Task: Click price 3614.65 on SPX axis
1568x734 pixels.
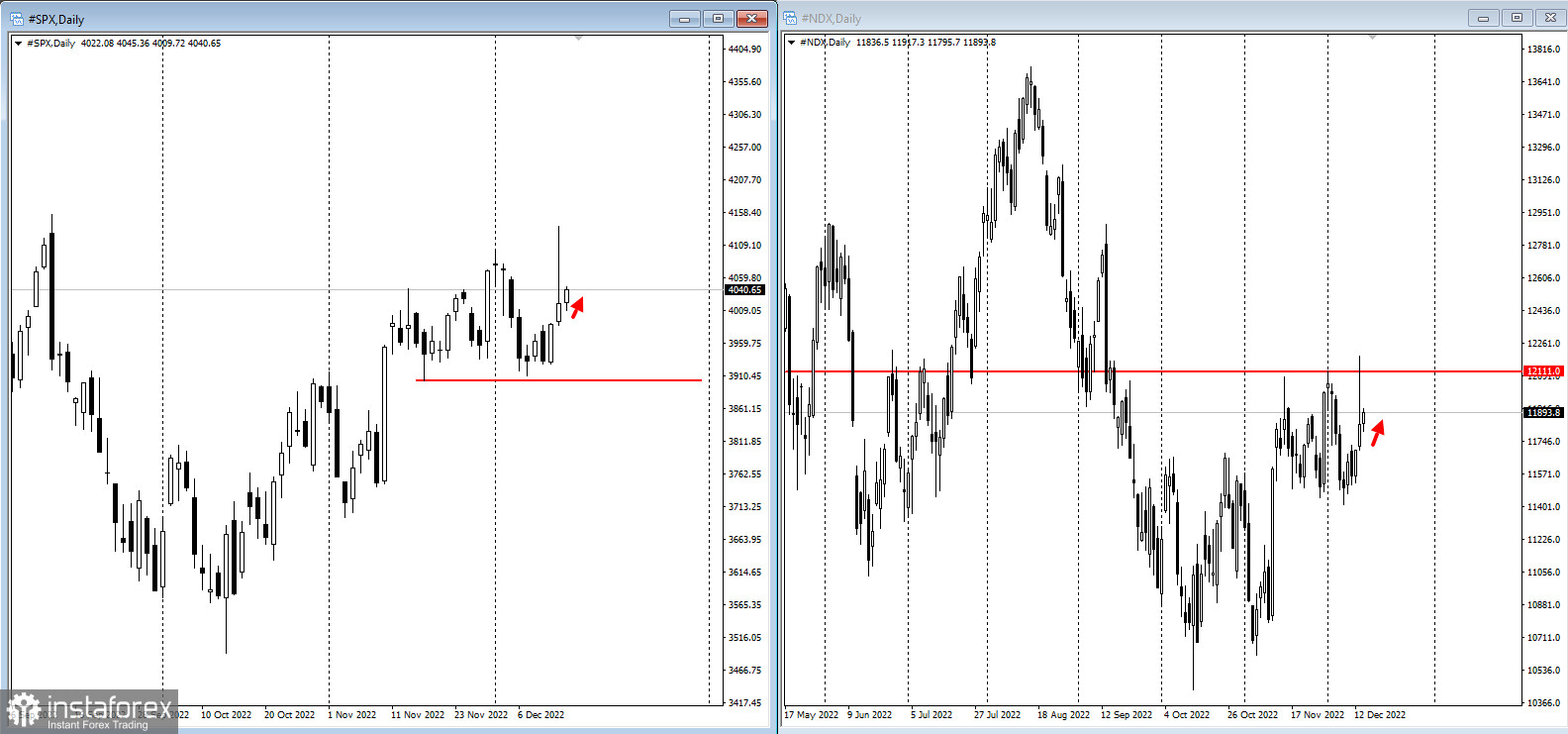Action: click(744, 573)
